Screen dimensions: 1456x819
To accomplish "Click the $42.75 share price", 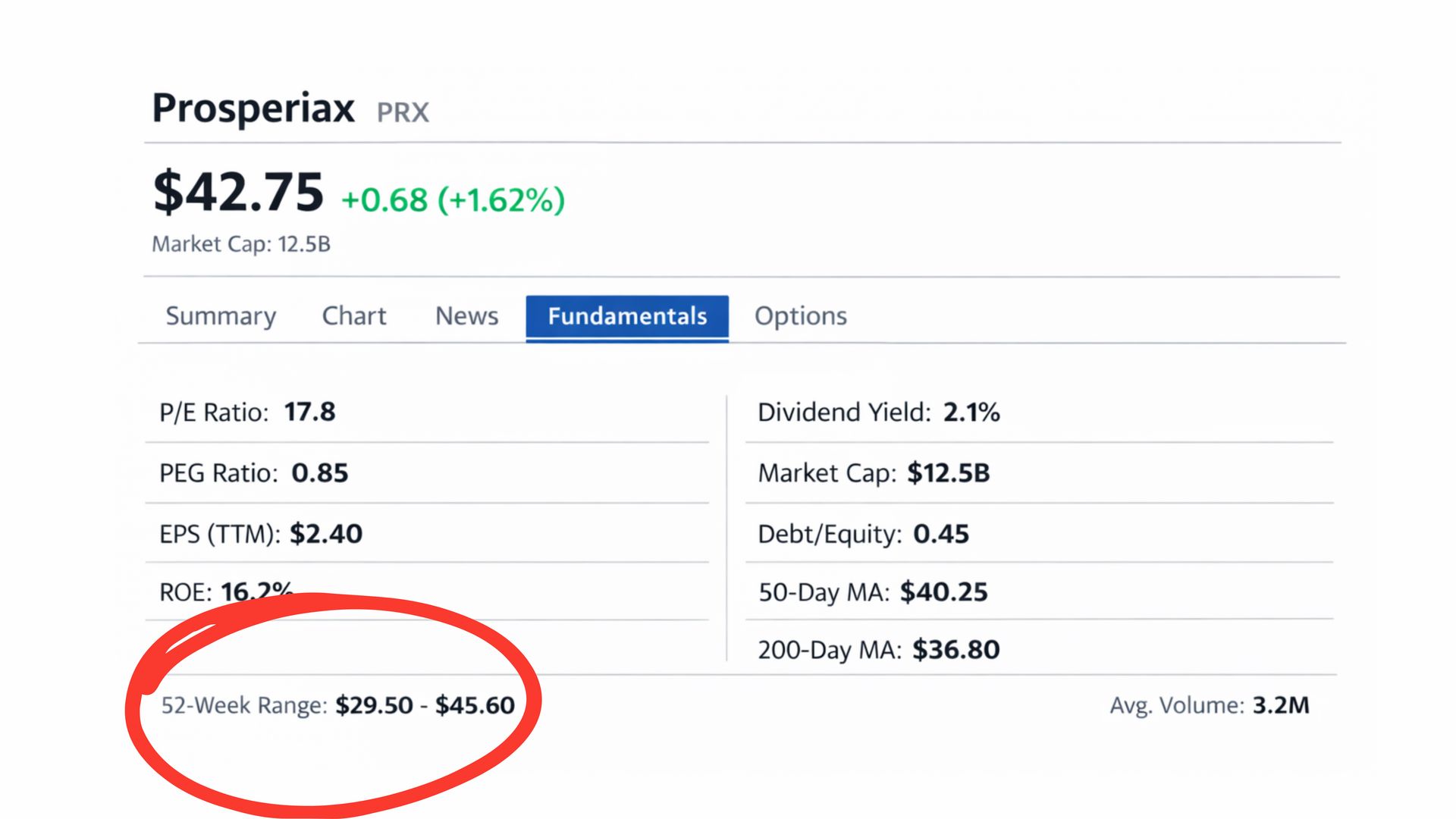I will [x=238, y=193].
